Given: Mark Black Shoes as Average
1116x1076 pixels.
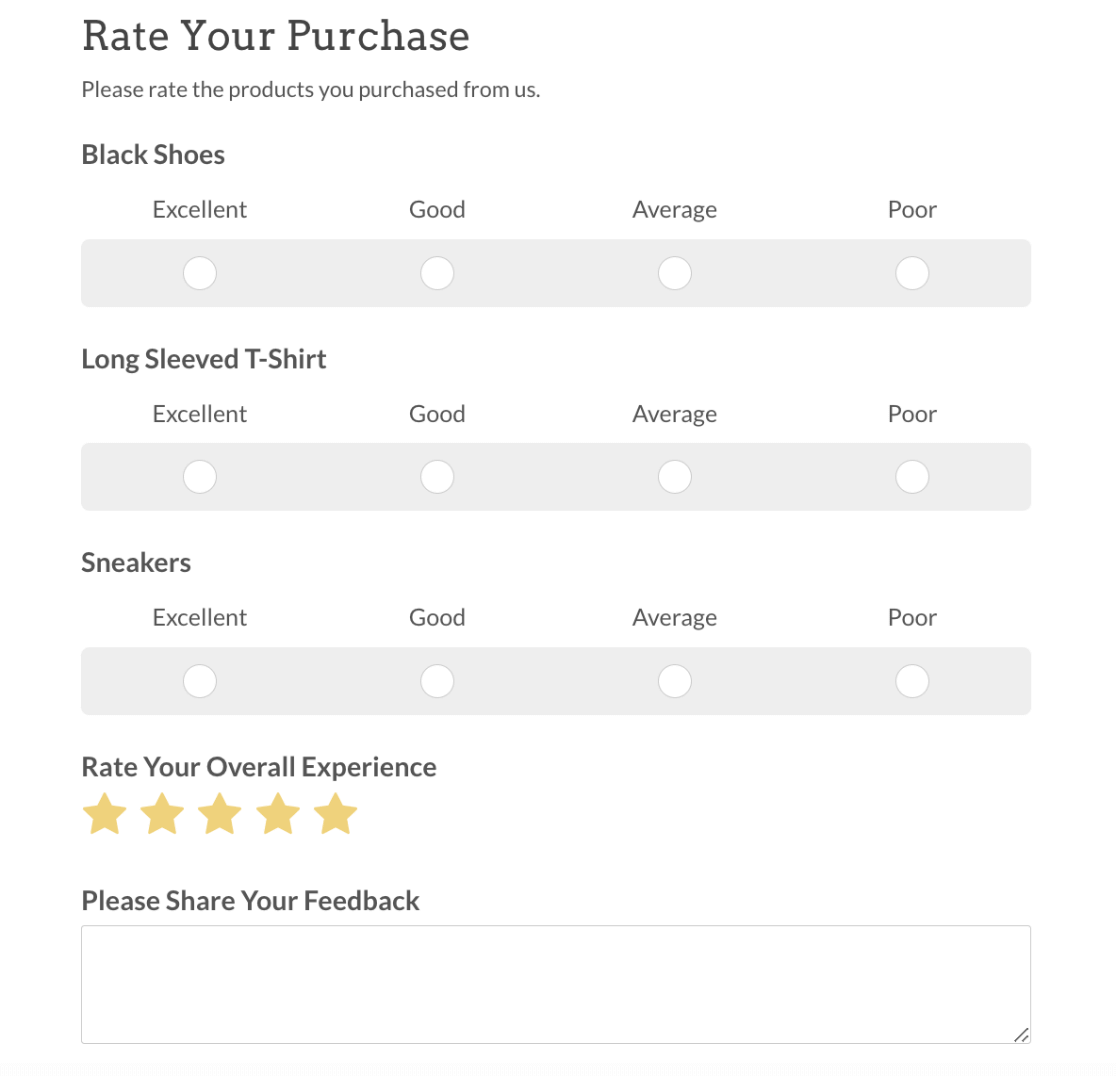Looking at the screenshot, I should point(675,273).
